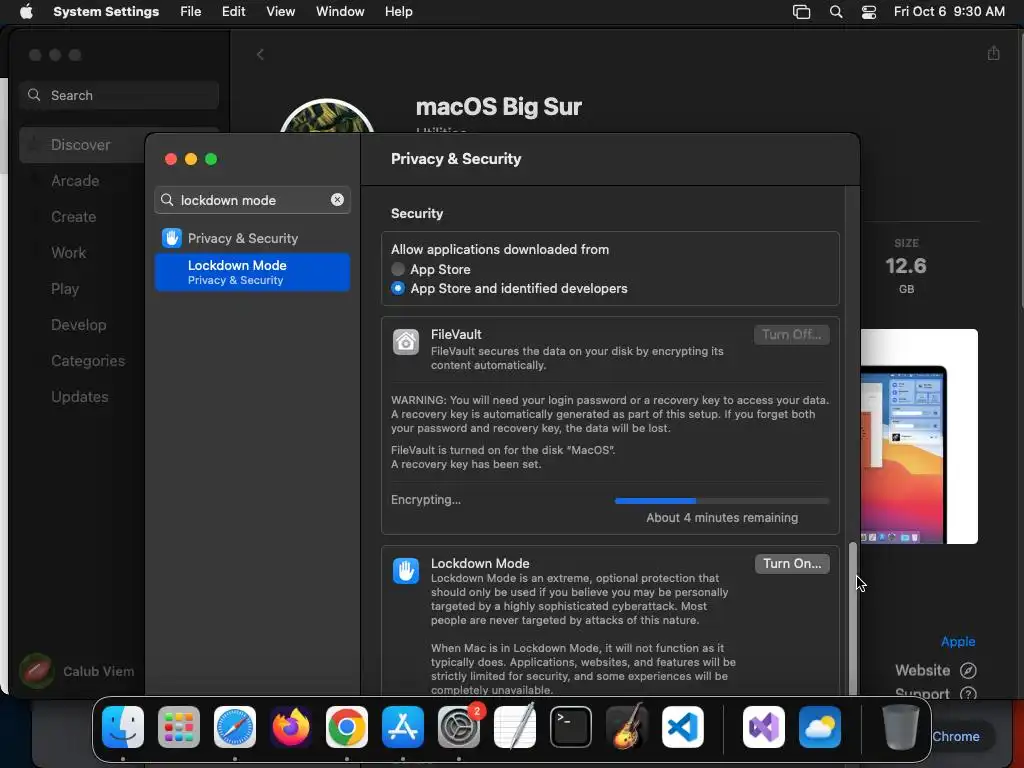
Task: Select the App Store only radio option
Action: tap(398, 269)
